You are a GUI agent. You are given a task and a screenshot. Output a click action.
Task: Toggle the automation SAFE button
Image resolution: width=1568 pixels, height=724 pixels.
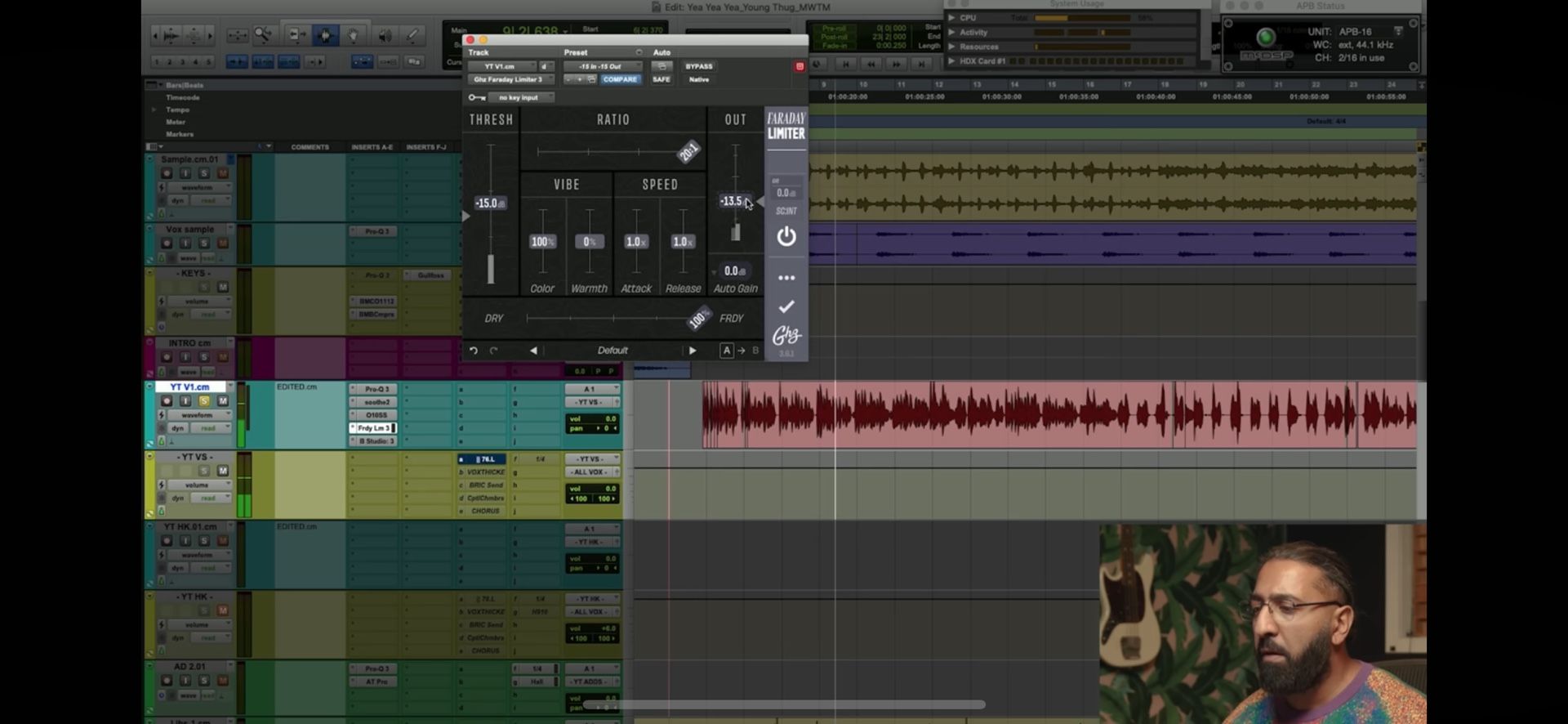pos(661,79)
